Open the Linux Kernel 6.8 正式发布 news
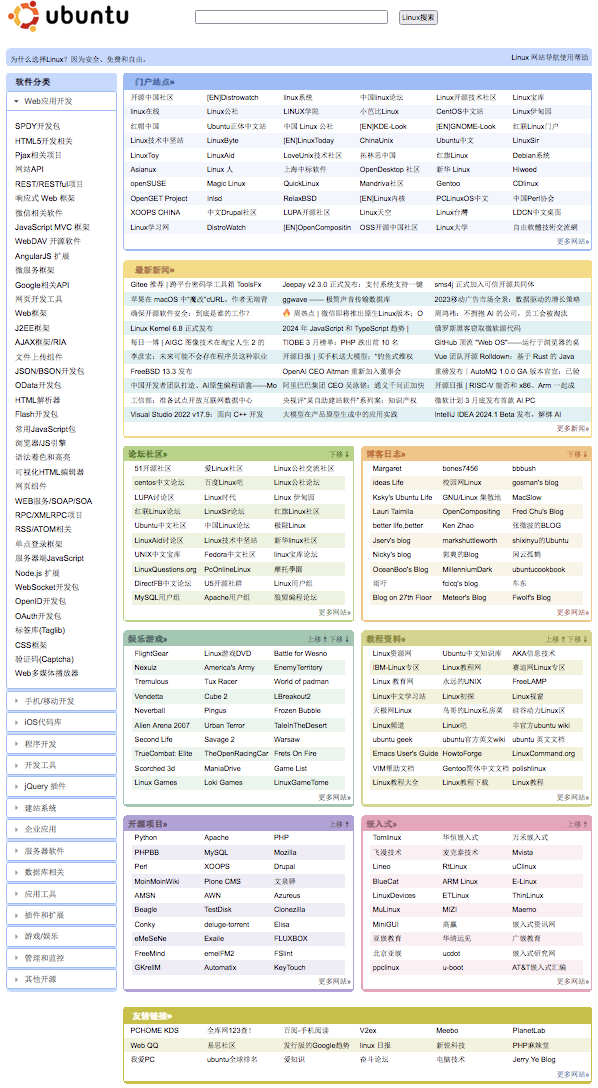 click(172, 328)
